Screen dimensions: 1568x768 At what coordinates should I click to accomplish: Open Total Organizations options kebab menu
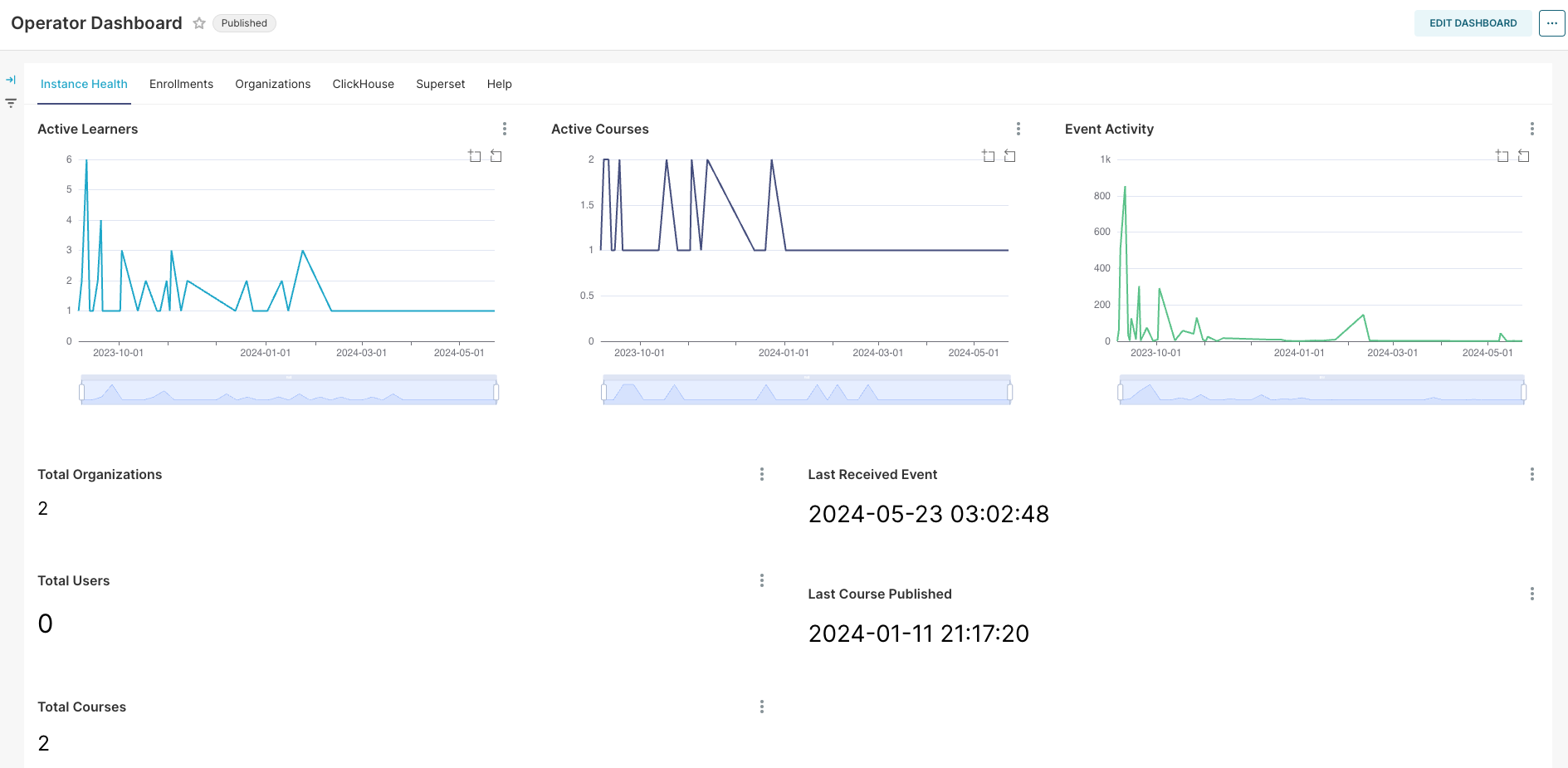pyautogui.click(x=762, y=474)
